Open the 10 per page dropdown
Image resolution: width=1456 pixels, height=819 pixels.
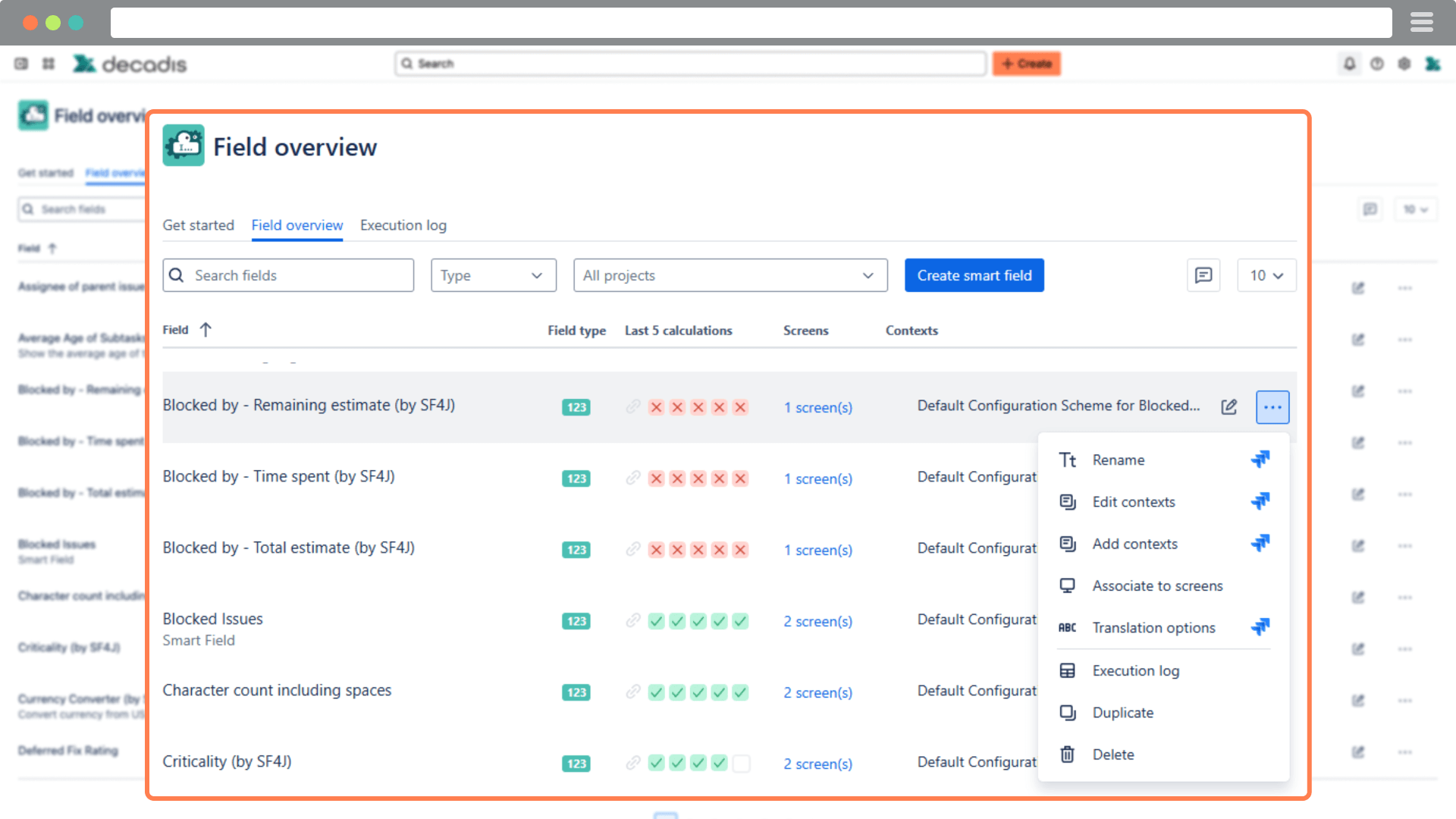(x=1266, y=275)
